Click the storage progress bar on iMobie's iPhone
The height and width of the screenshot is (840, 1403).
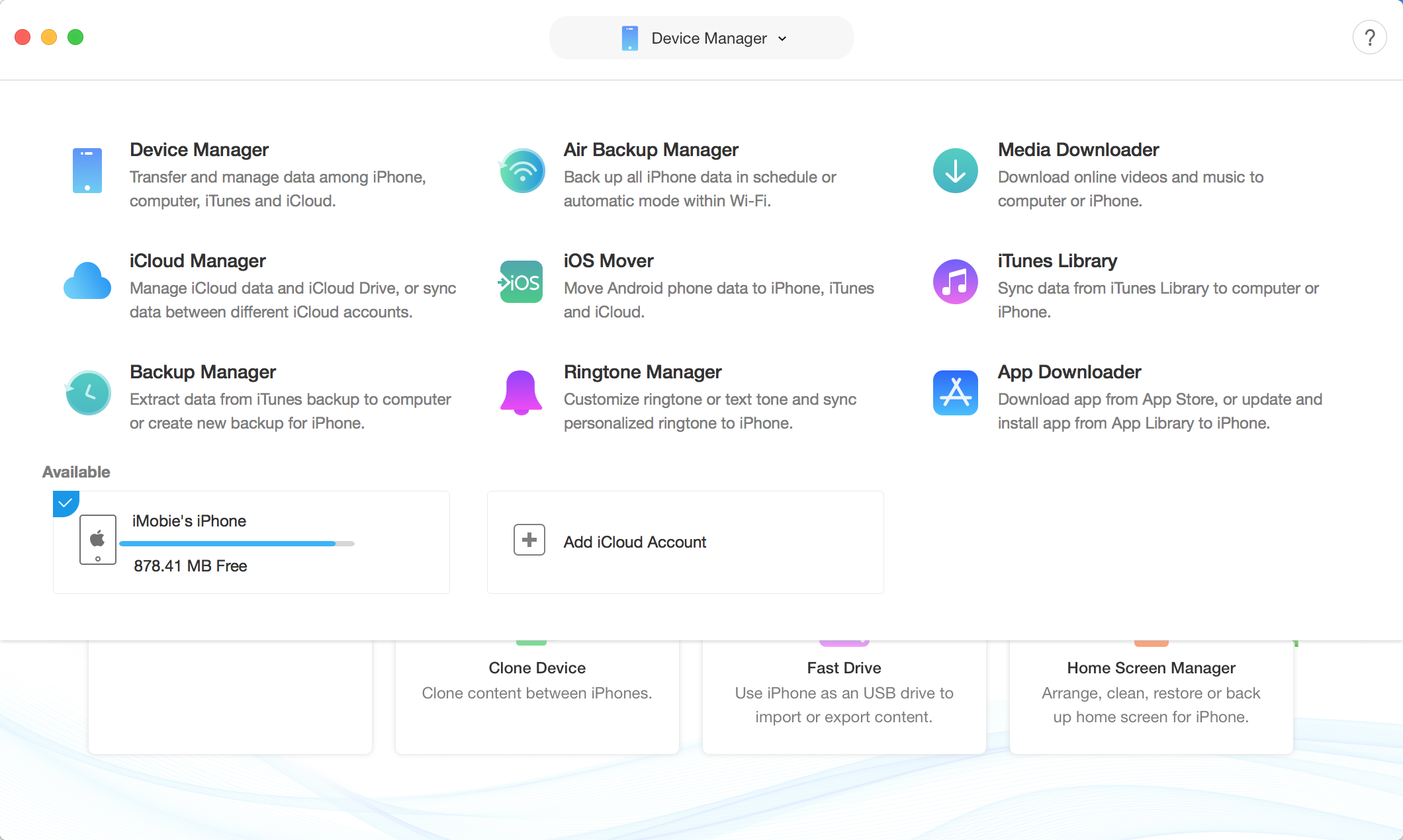click(236, 542)
